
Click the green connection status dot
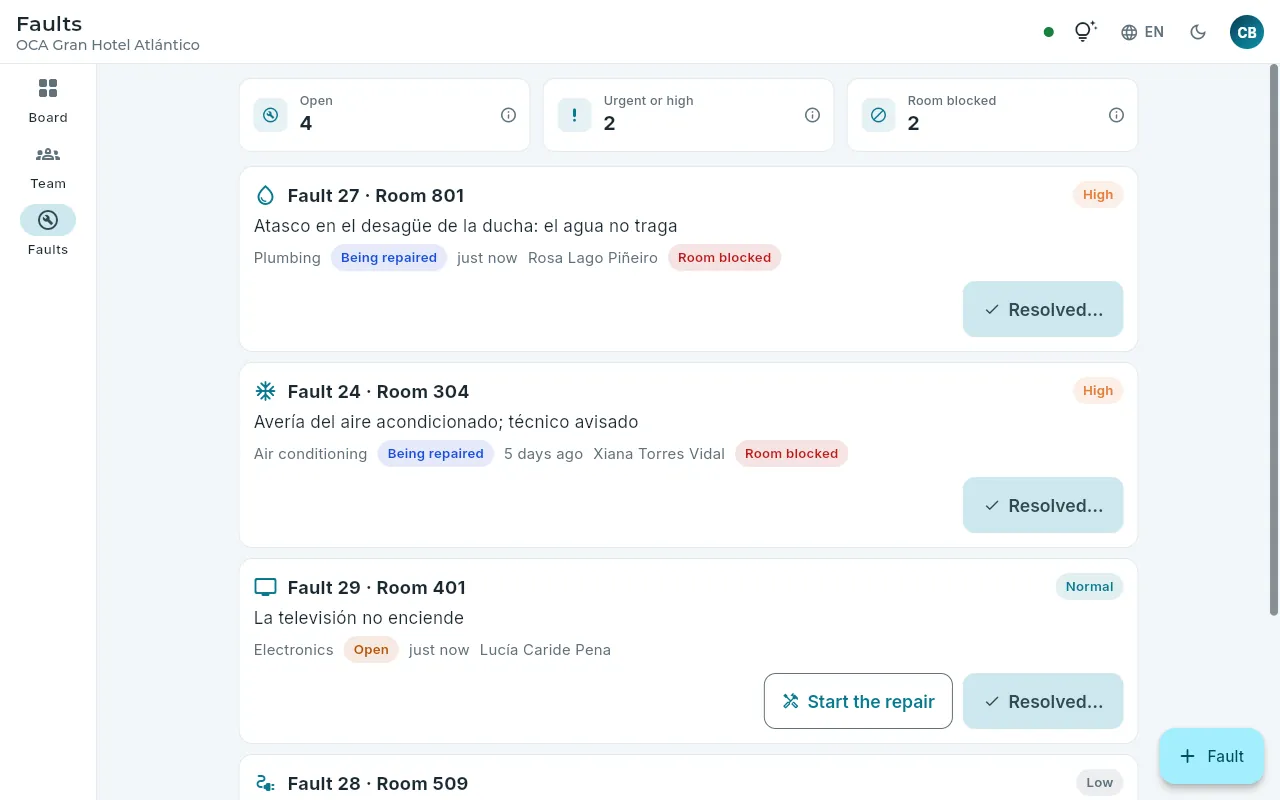[1048, 32]
